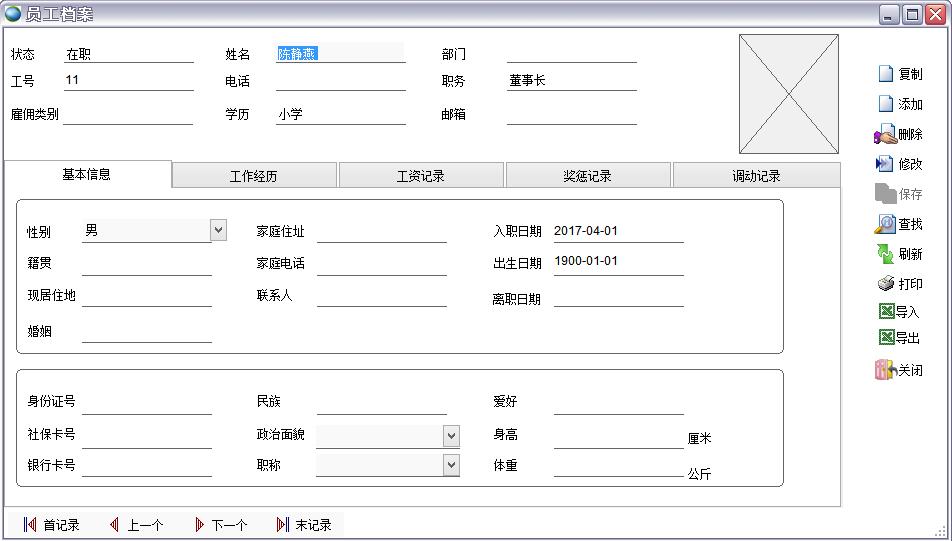Open the 工资记录 tab
The width and height of the screenshot is (952, 541).
pyautogui.click(x=421, y=176)
